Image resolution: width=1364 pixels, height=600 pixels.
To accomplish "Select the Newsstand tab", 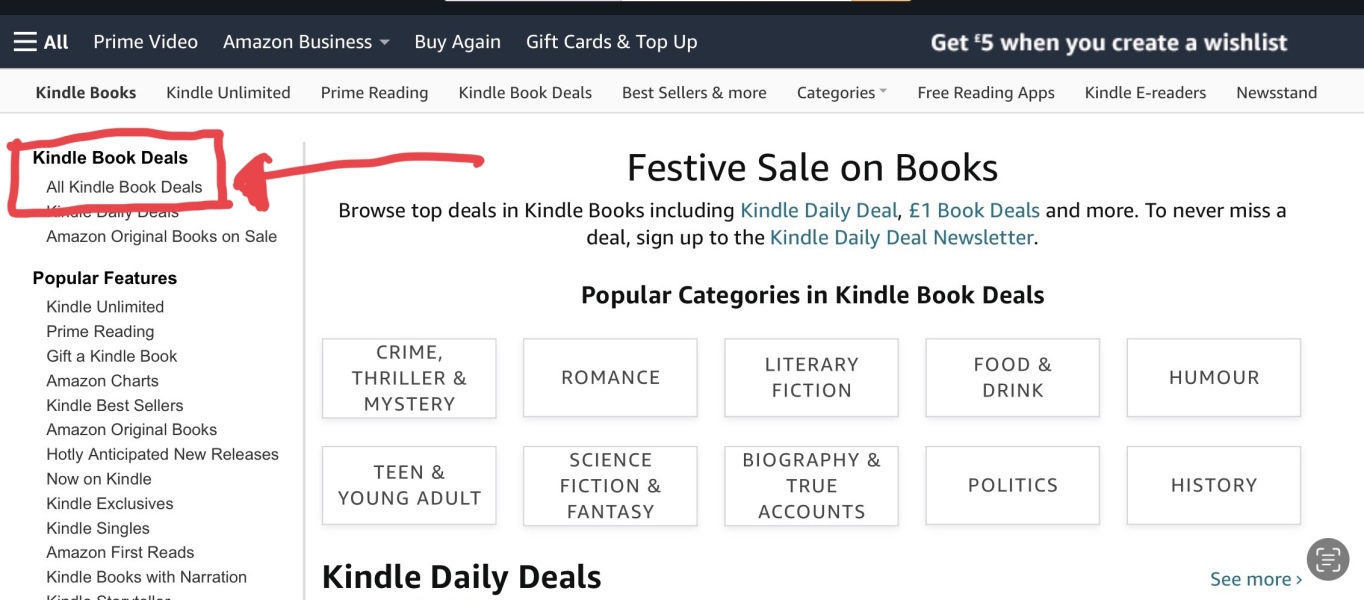I will [x=1276, y=92].
